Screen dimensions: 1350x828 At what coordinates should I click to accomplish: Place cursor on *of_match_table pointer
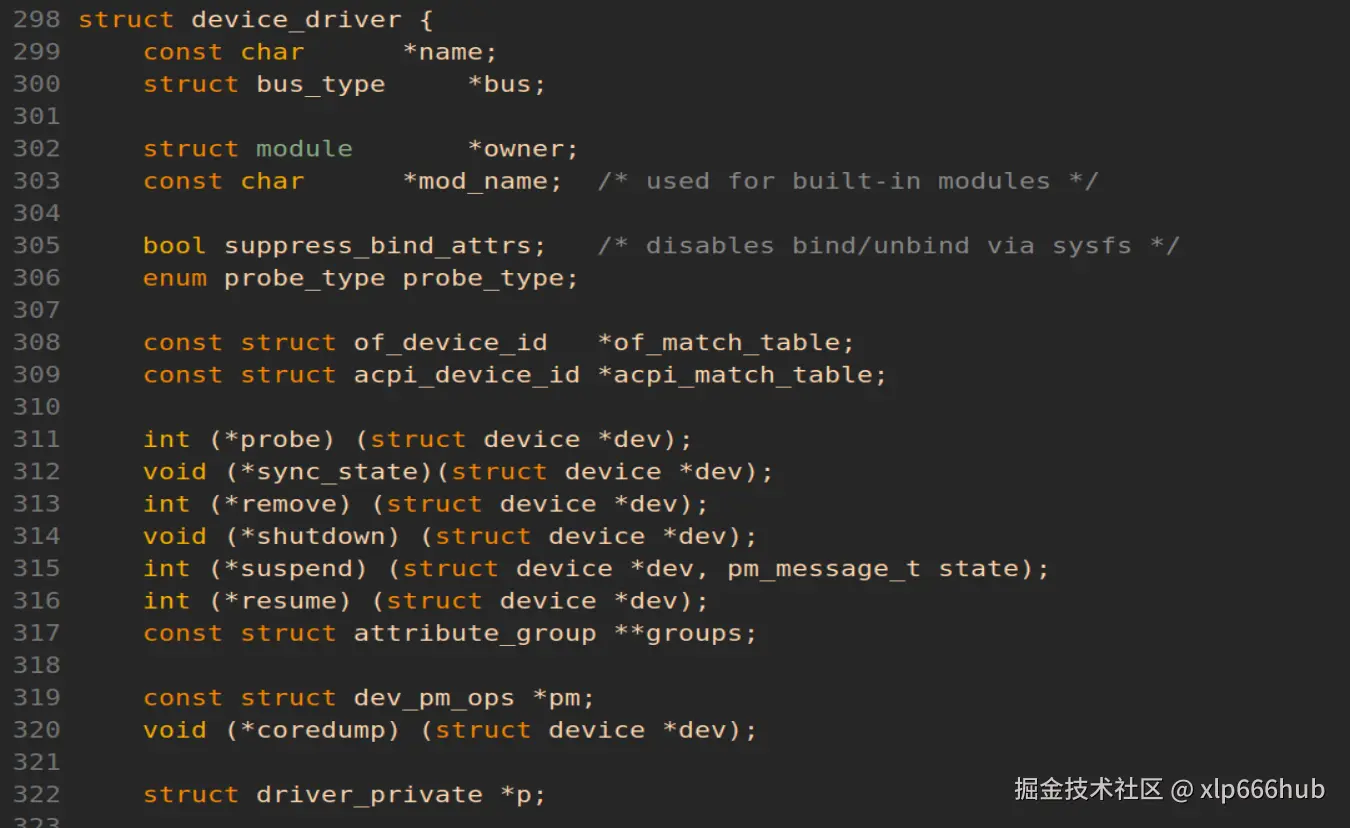pos(725,343)
